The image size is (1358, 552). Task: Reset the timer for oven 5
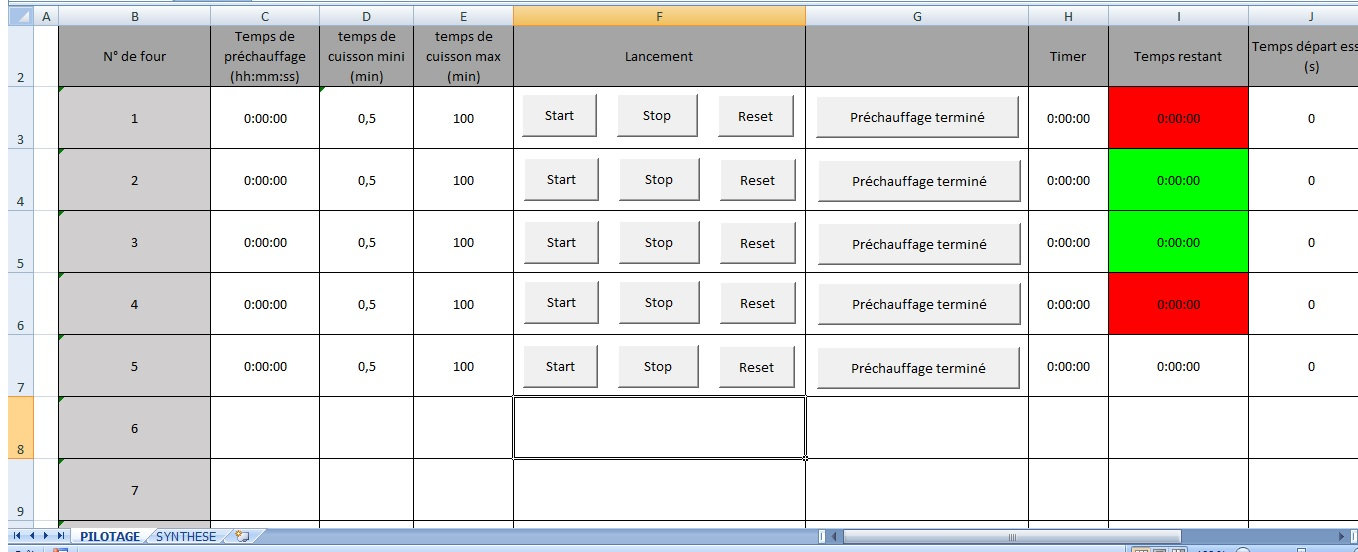pyautogui.click(x=756, y=368)
